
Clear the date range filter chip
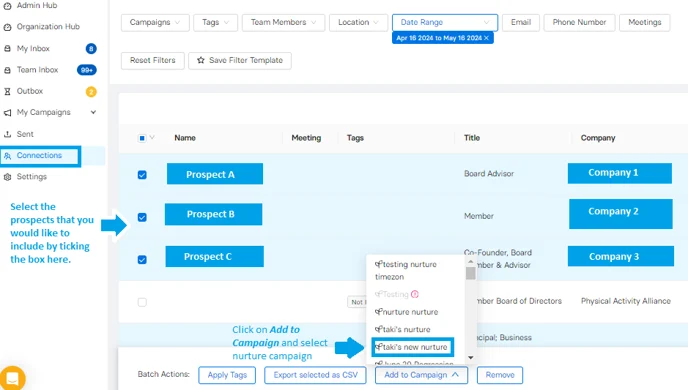click(486, 38)
